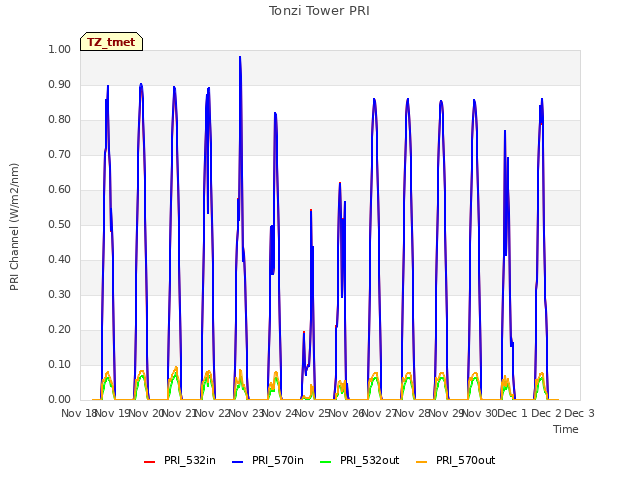Select the PRI_532out legend label
This screenshot has height=480, width=640.
370,460
